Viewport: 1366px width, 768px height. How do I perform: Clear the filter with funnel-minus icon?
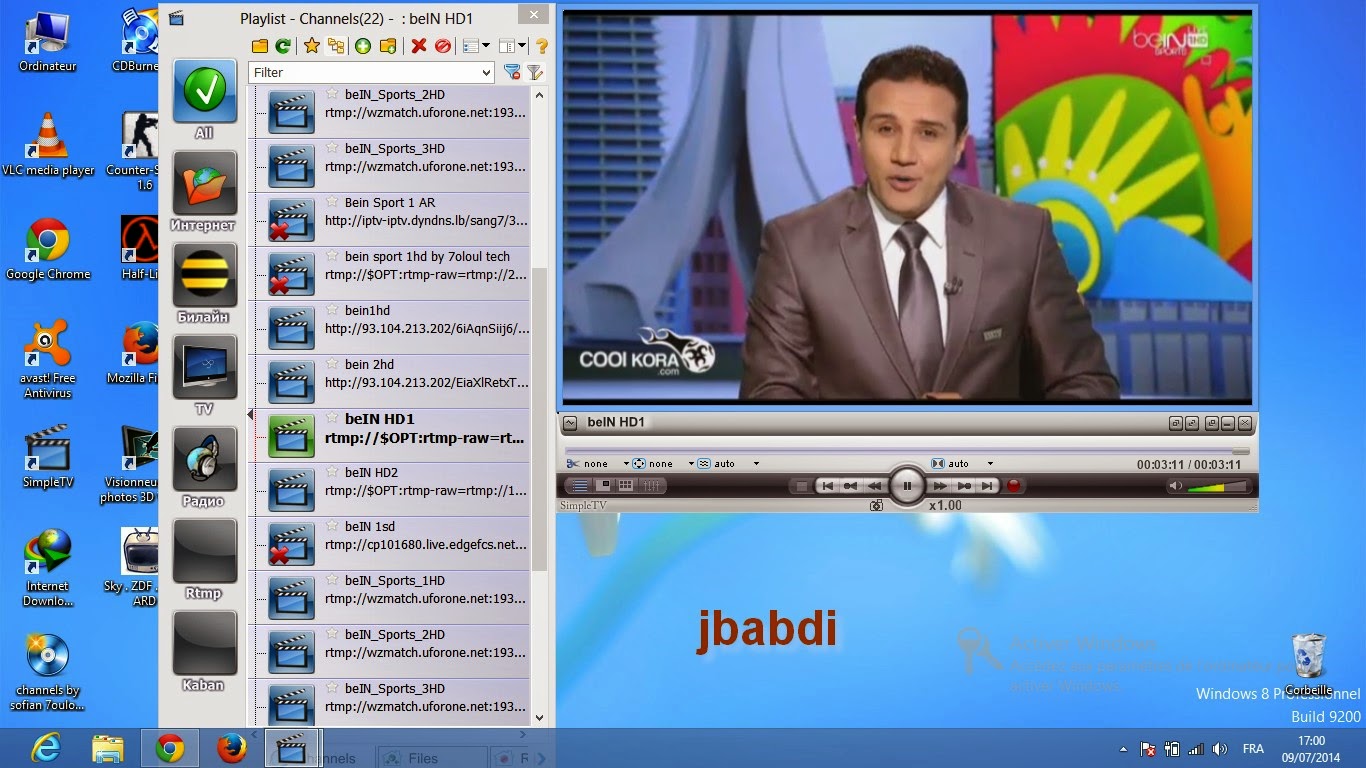point(512,72)
